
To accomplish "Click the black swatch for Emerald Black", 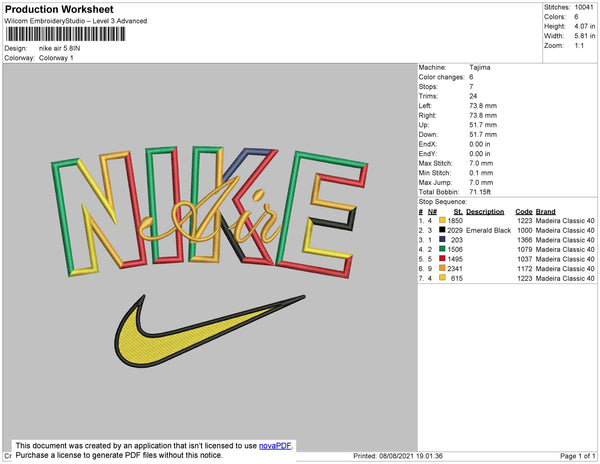I will (x=442, y=230).
